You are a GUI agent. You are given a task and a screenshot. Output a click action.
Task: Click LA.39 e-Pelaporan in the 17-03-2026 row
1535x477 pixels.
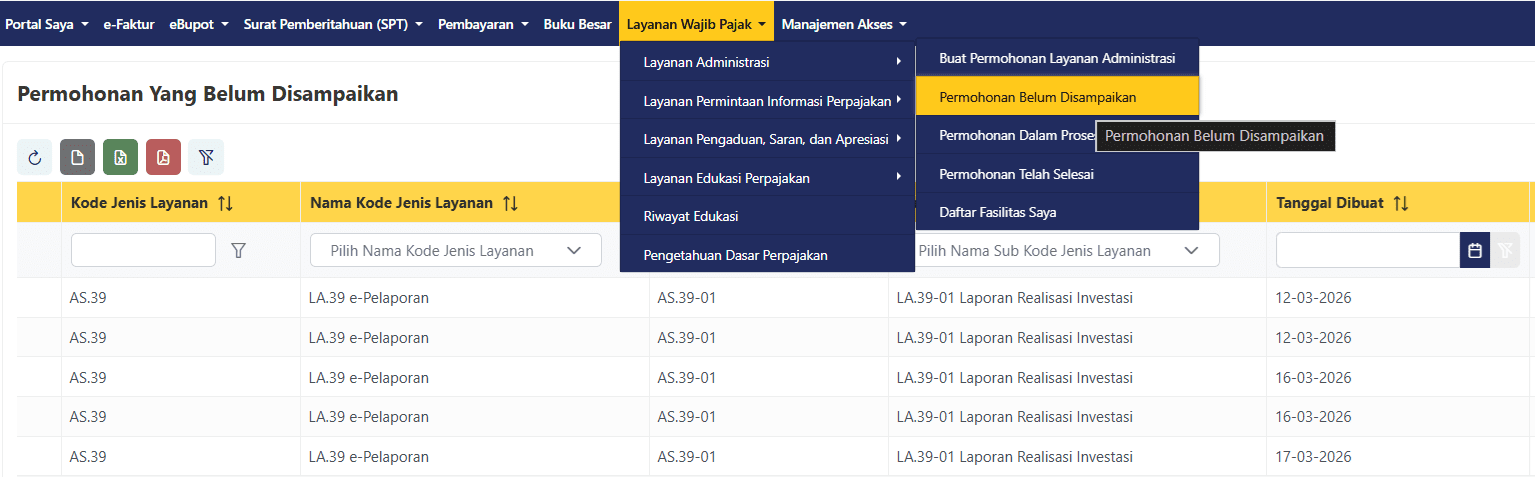(369, 456)
